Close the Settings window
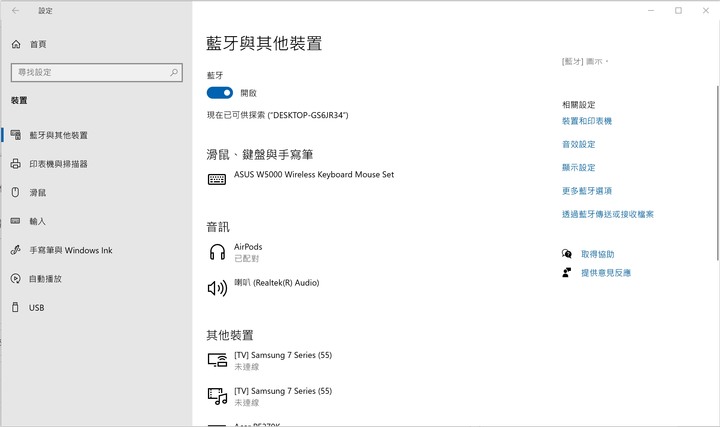The image size is (720, 427). (706, 10)
